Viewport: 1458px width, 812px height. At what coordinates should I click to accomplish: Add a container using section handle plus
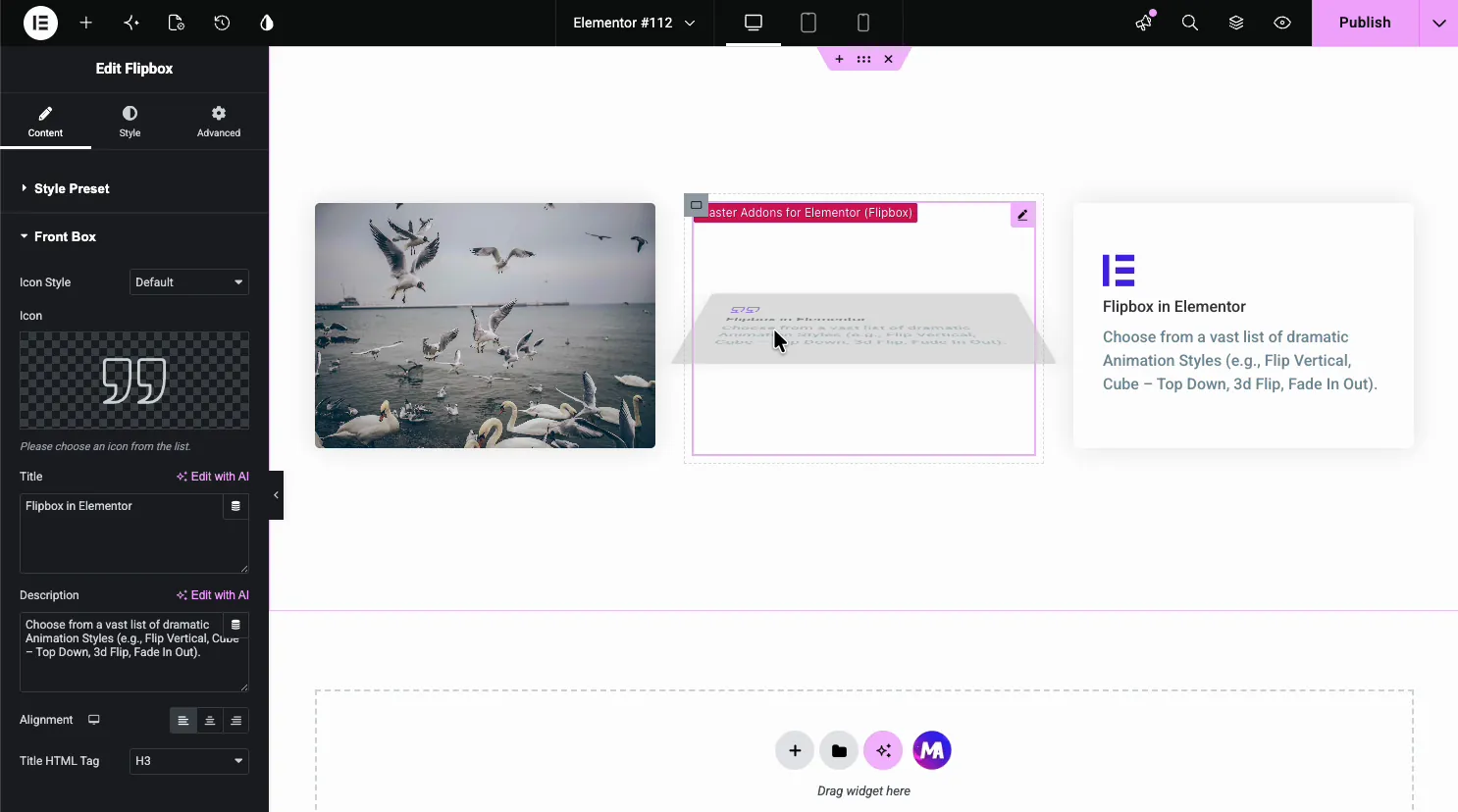point(839,59)
